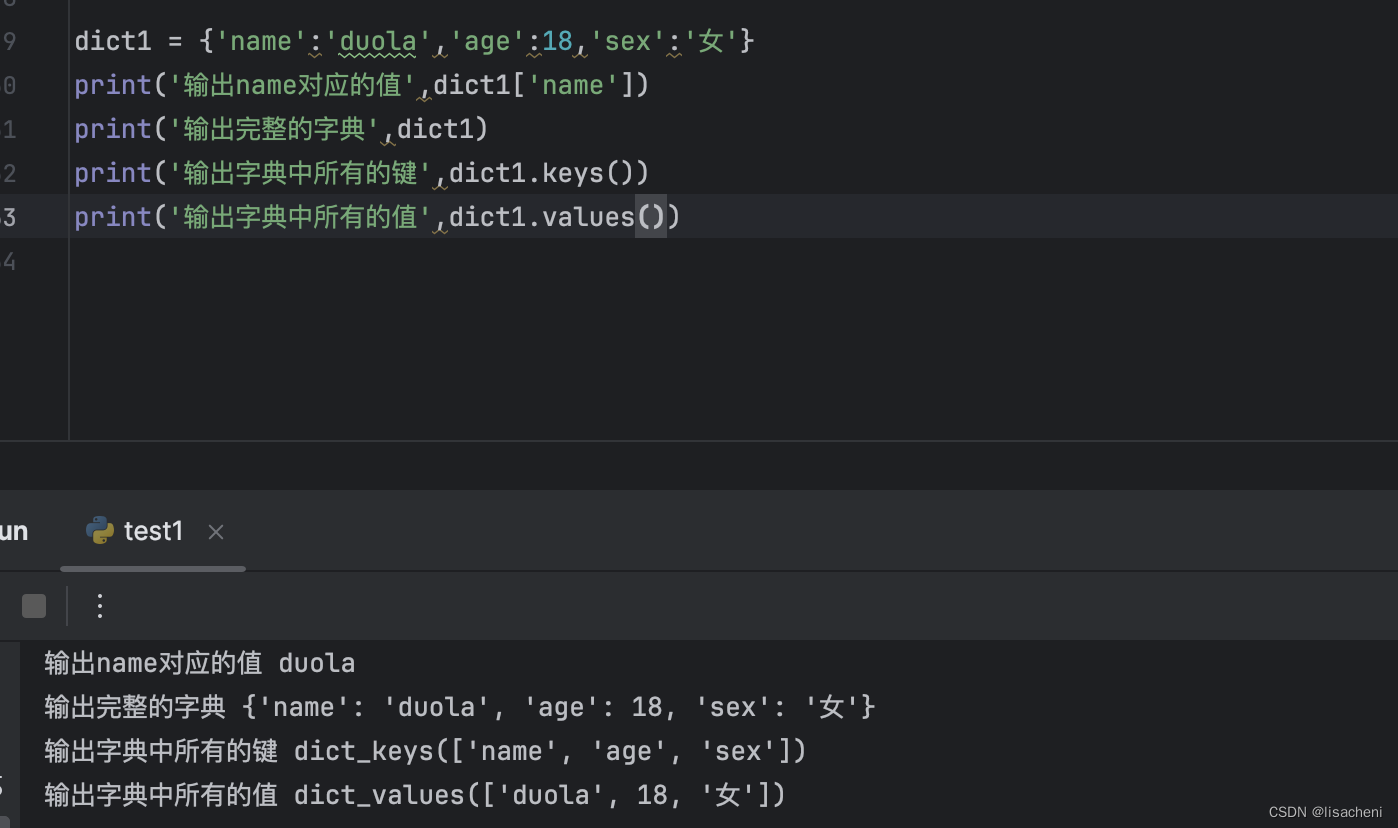Click dict1.keys() call in editor

pyautogui.click(x=549, y=173)
